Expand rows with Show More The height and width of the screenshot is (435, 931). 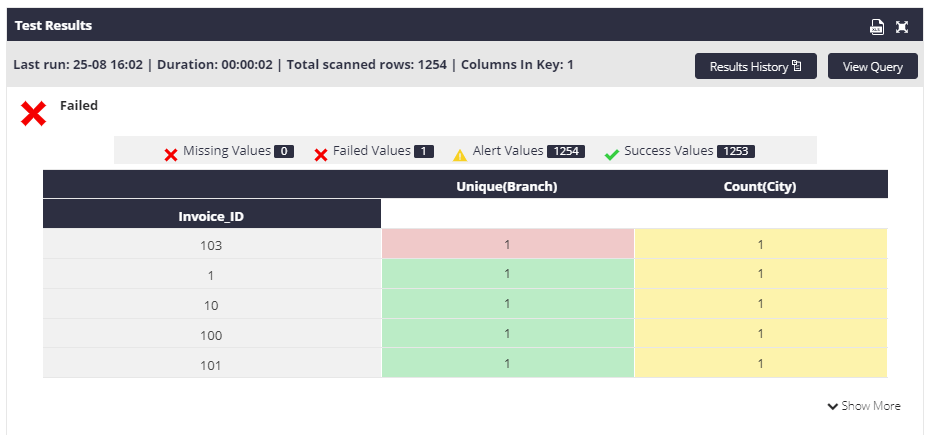(x=864, y=406)
